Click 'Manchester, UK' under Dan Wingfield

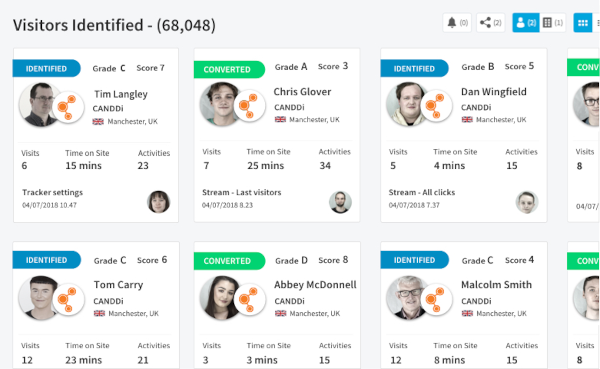tap(501, 120)
